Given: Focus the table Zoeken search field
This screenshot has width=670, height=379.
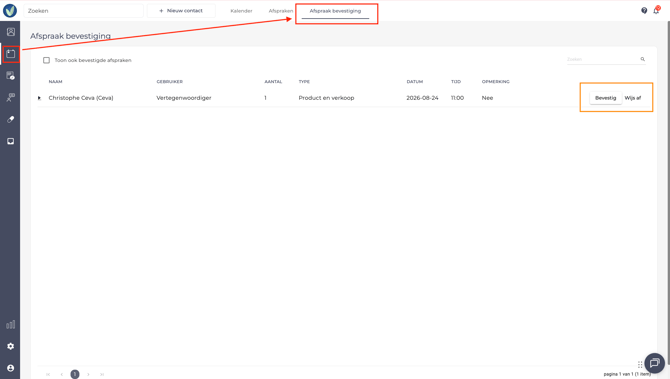Looking at the screenshot, I should [606, 59].
